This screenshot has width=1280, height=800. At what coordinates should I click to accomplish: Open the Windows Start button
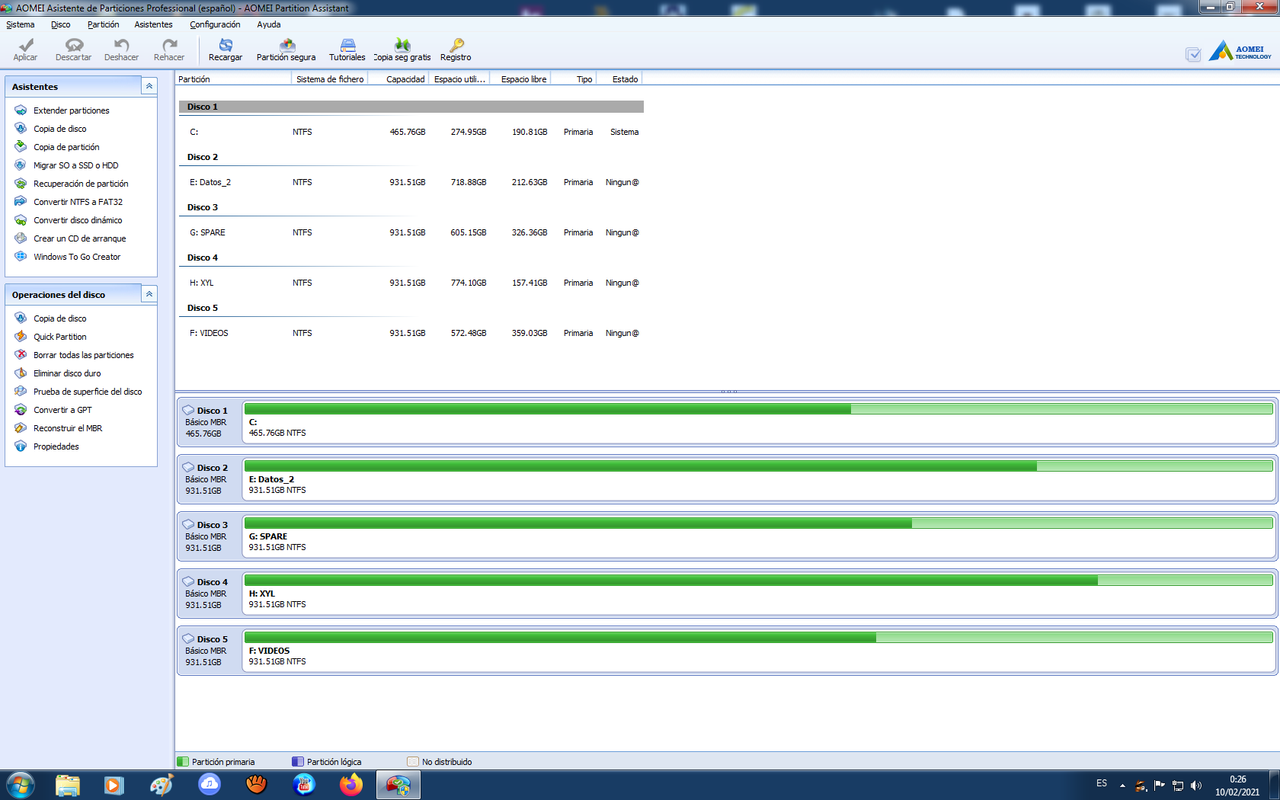tap(19, 784)
